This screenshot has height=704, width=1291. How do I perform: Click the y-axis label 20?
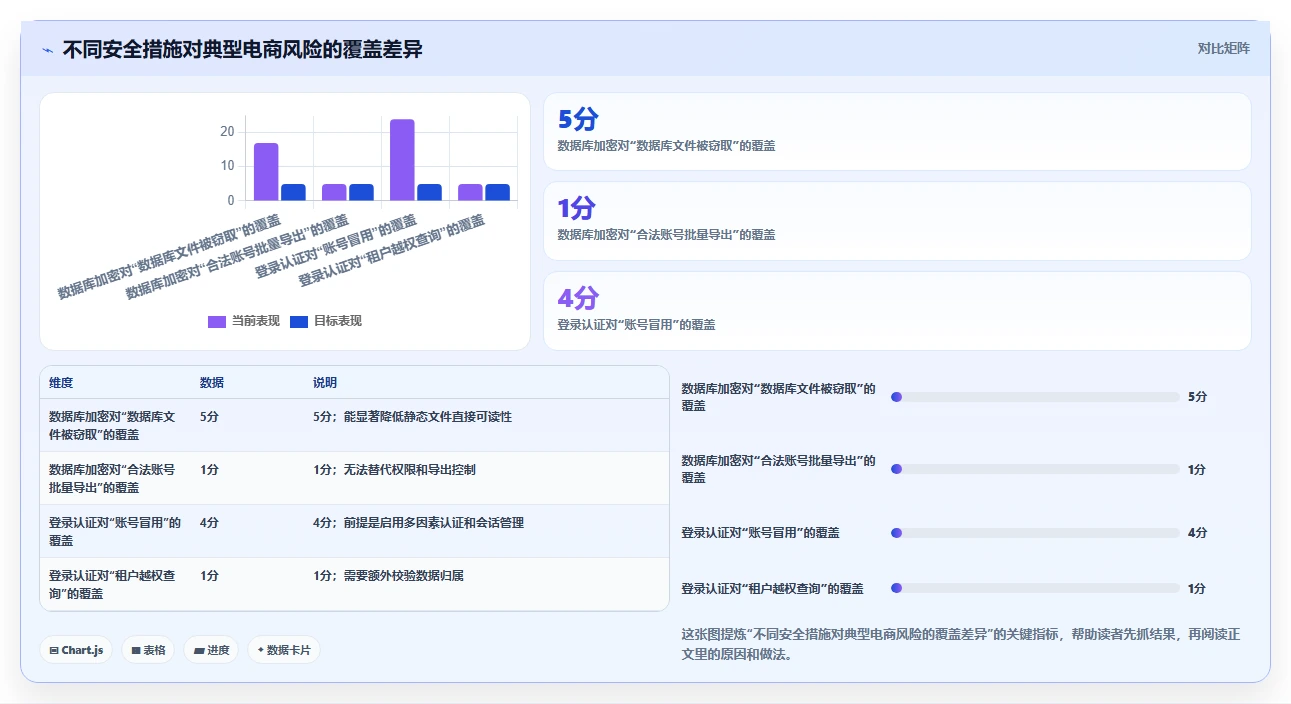[x=227, y=132]
